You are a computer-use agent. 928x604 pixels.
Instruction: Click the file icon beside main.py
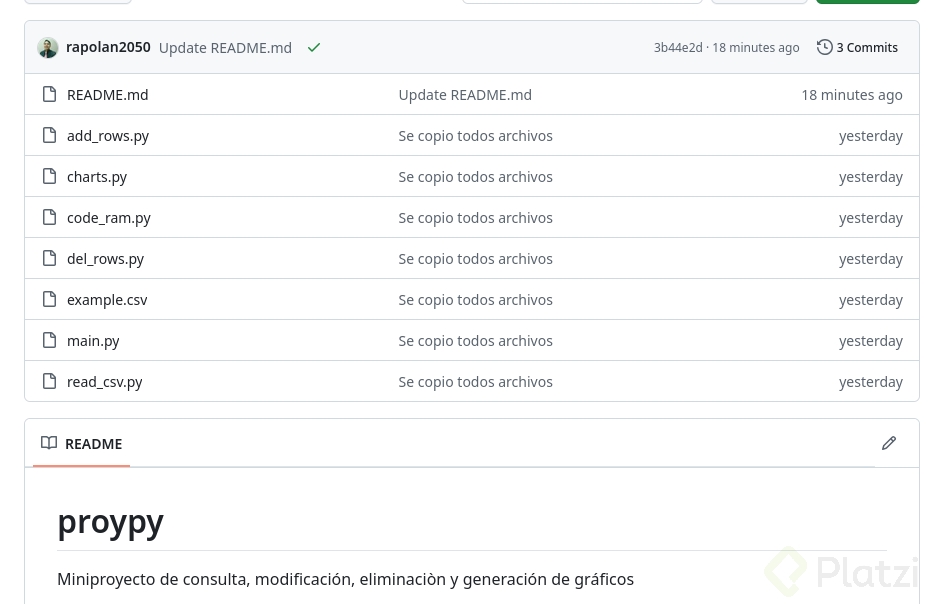click(49, 340)
